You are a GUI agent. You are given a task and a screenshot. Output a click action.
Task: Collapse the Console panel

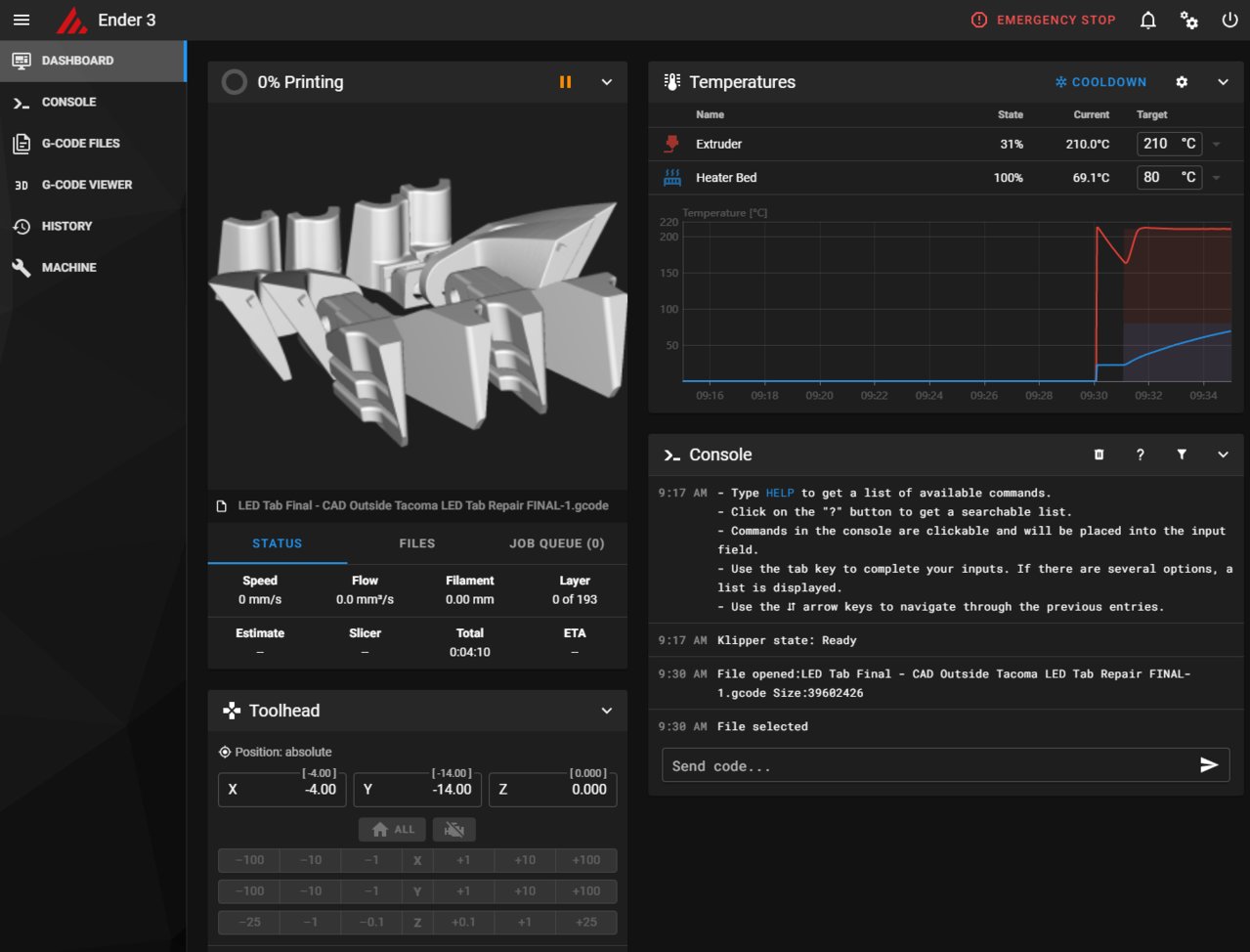click(x=1223, y=454)
